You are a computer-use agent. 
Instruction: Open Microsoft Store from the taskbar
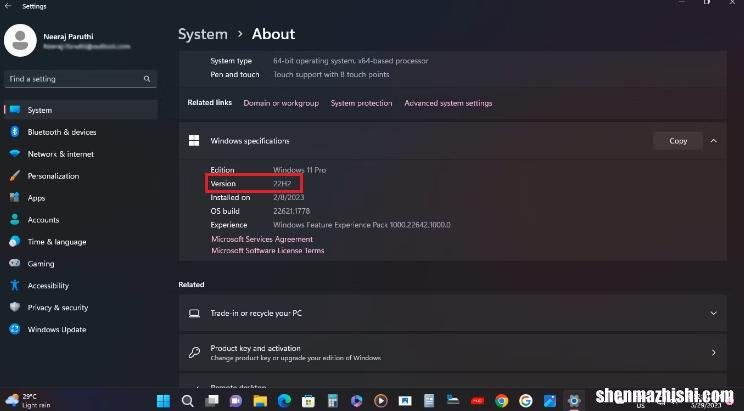308,401
